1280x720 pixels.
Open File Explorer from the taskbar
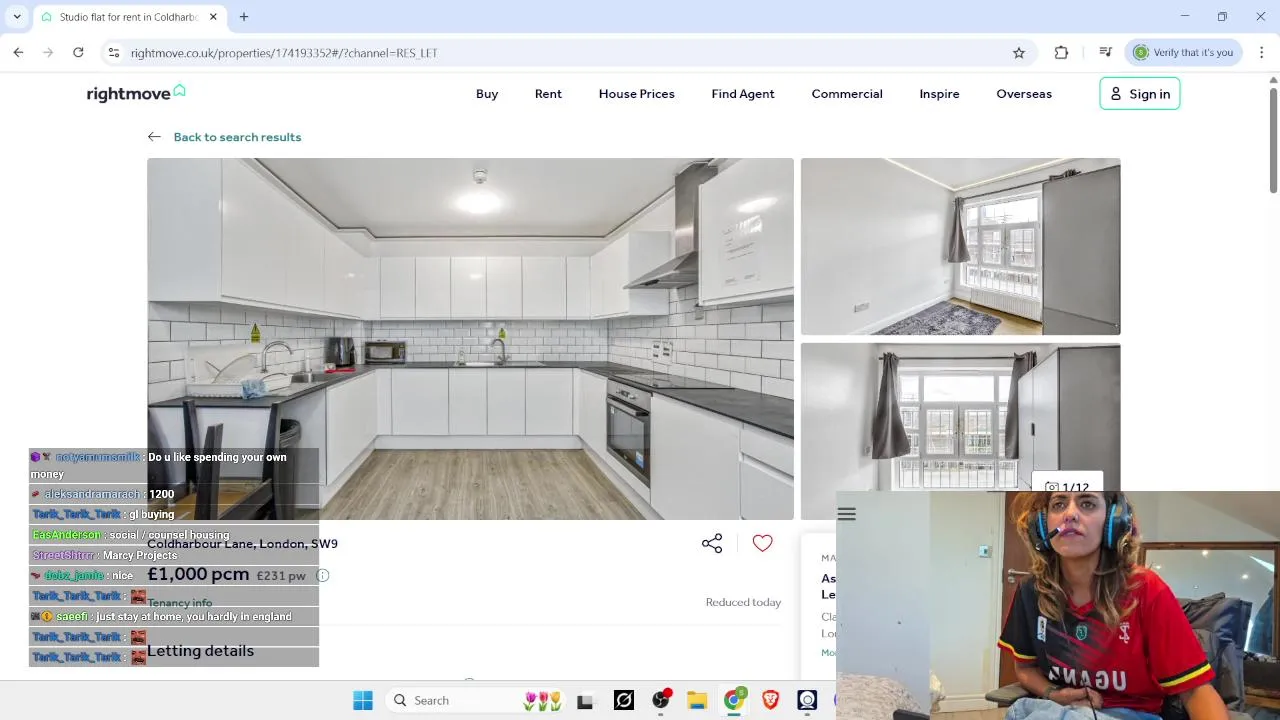click(697, 701)
